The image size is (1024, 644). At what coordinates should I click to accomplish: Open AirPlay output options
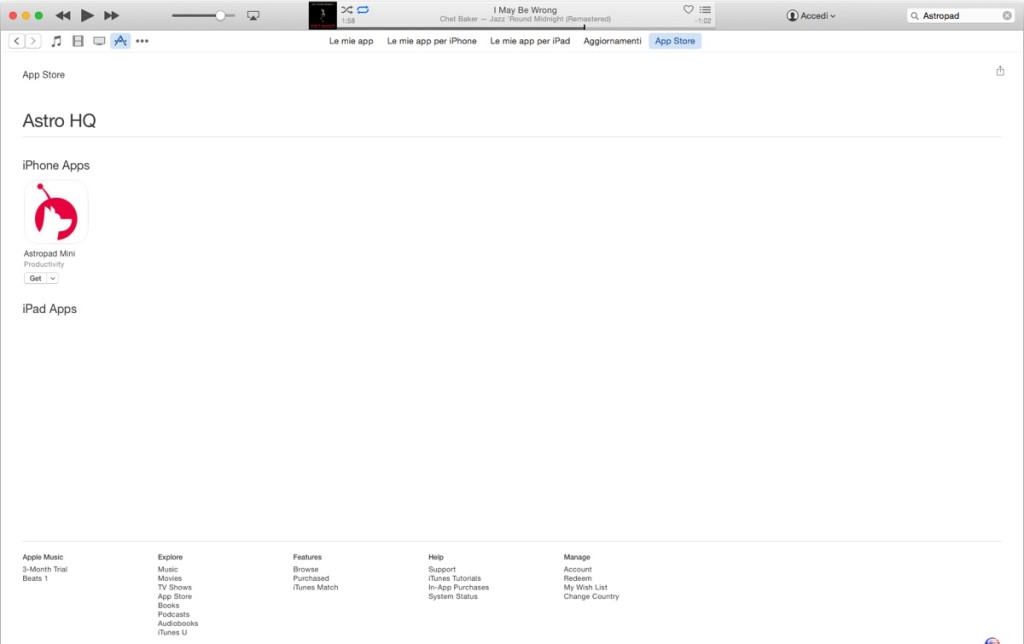tap(253, 16)
